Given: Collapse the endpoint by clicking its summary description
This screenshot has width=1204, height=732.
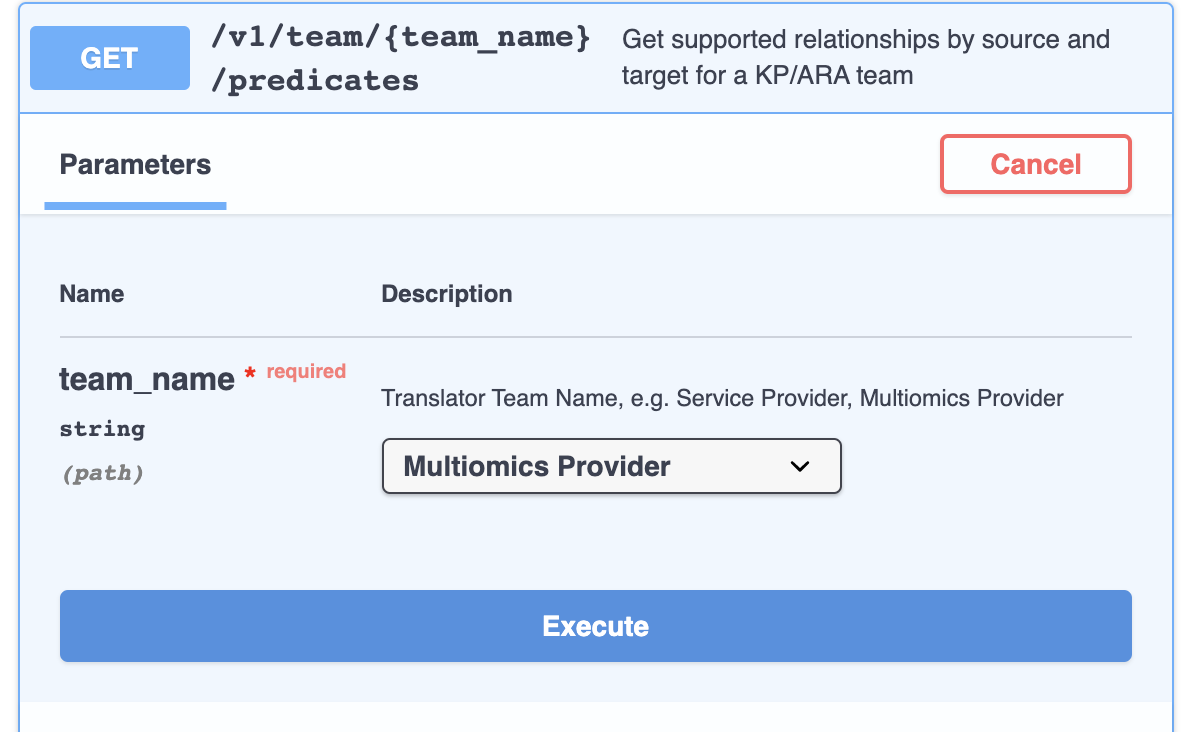Looking at the screenshot, I should point(866,55).
